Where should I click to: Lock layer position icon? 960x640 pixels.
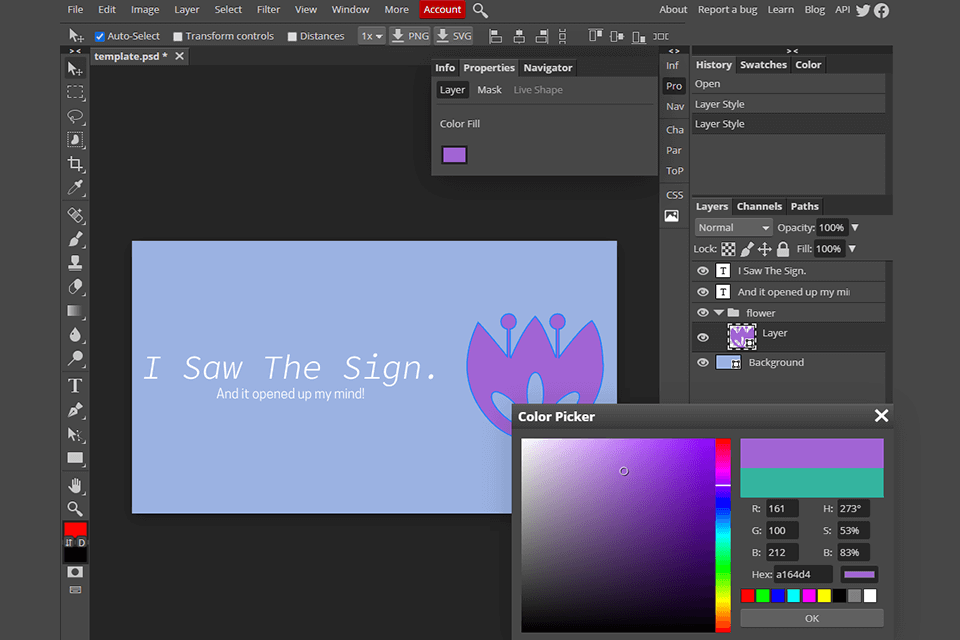click(x=765, y=249)
